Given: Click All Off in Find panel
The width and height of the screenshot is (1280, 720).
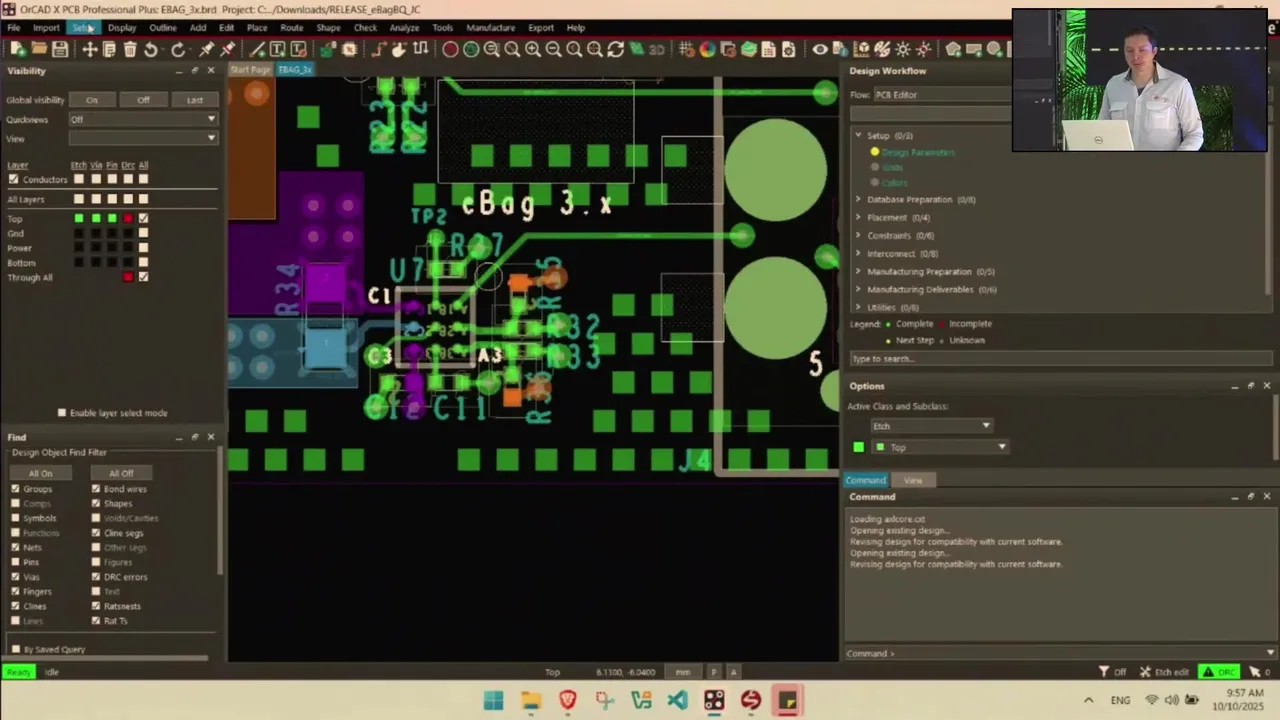Looking at the screenshot, I should [x=121, y=473].
